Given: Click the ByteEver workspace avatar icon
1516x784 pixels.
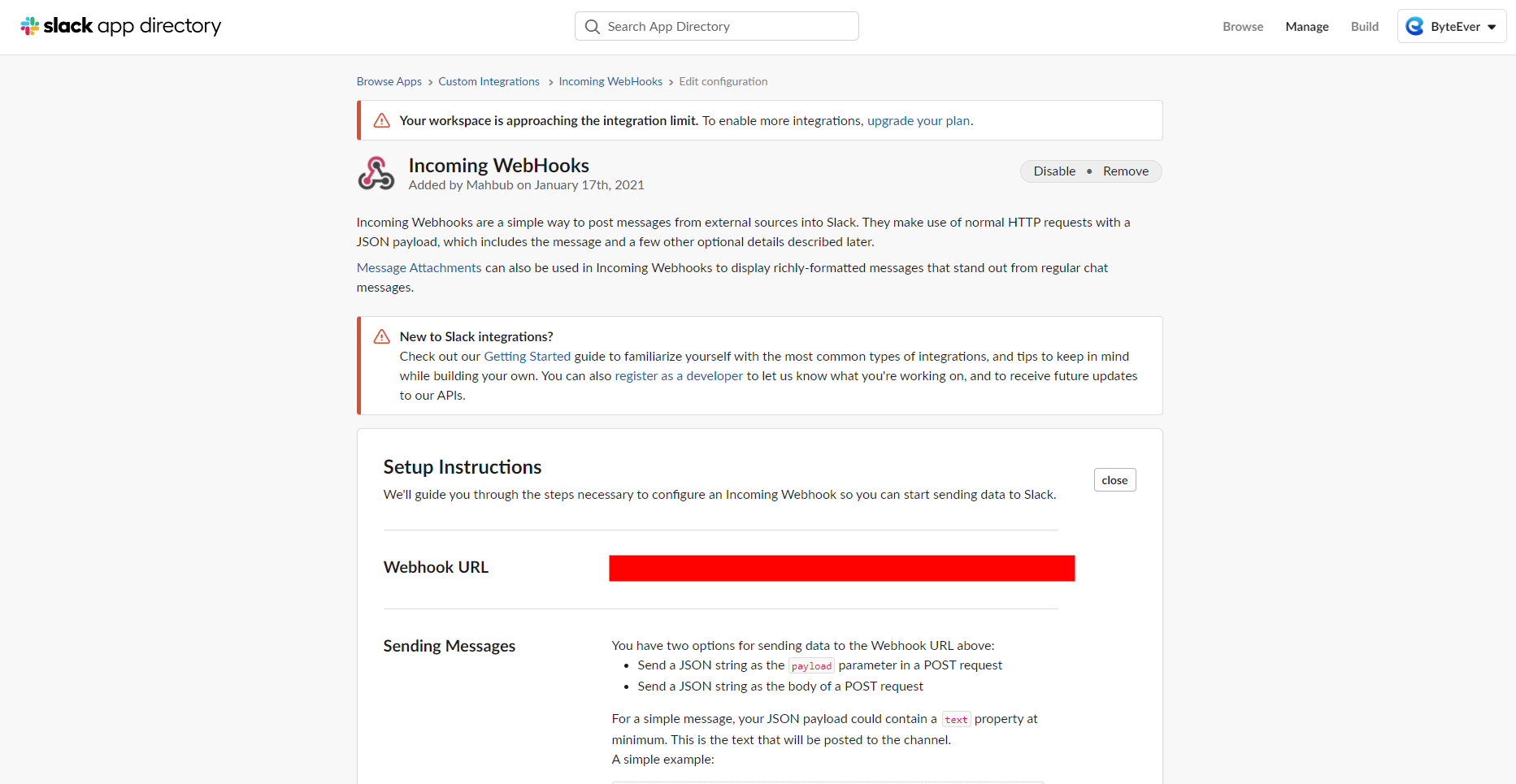Looking at the screenshot, I should (1415, 27).
